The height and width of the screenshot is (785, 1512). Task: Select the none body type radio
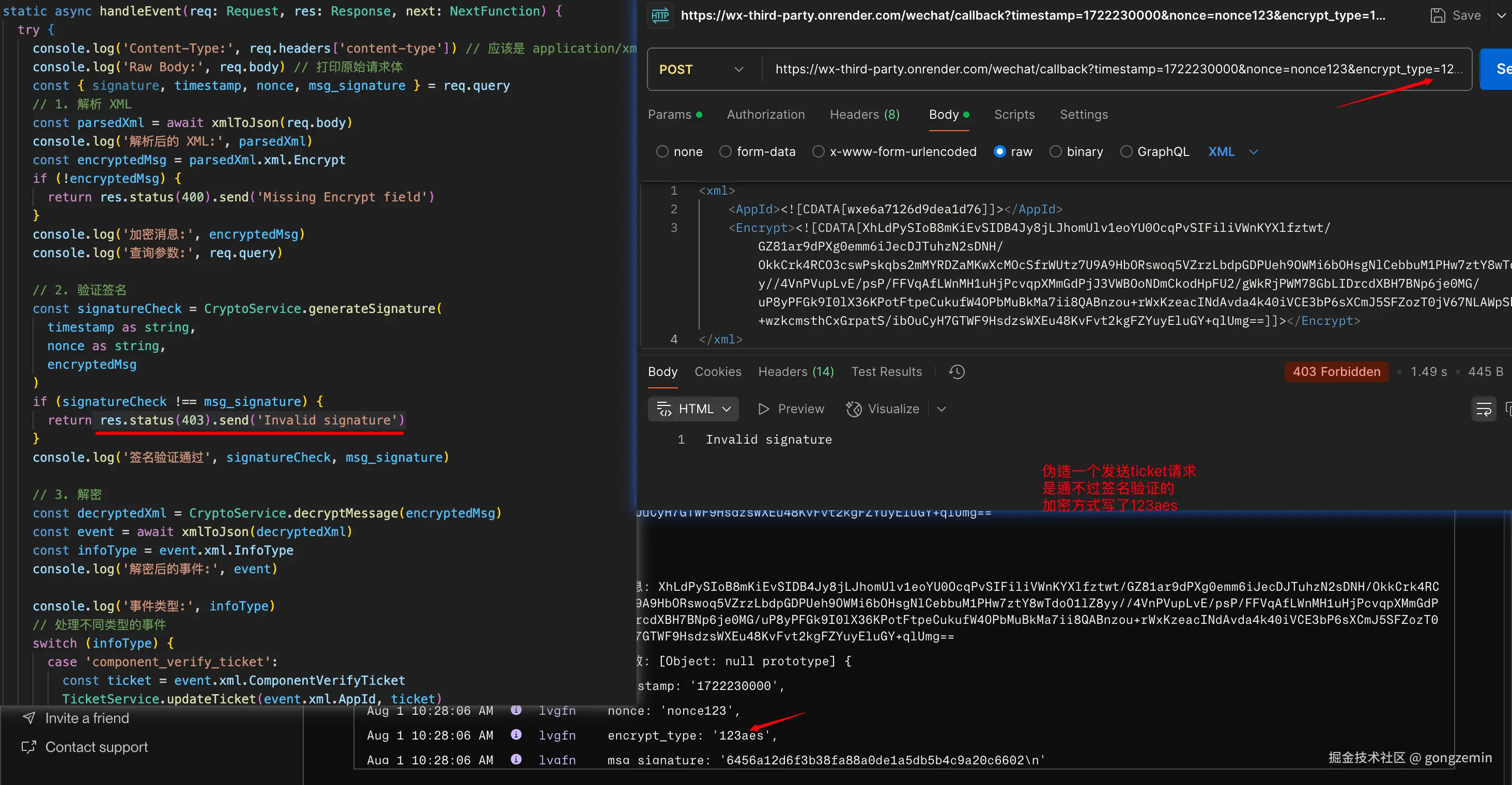coord(662,151)
